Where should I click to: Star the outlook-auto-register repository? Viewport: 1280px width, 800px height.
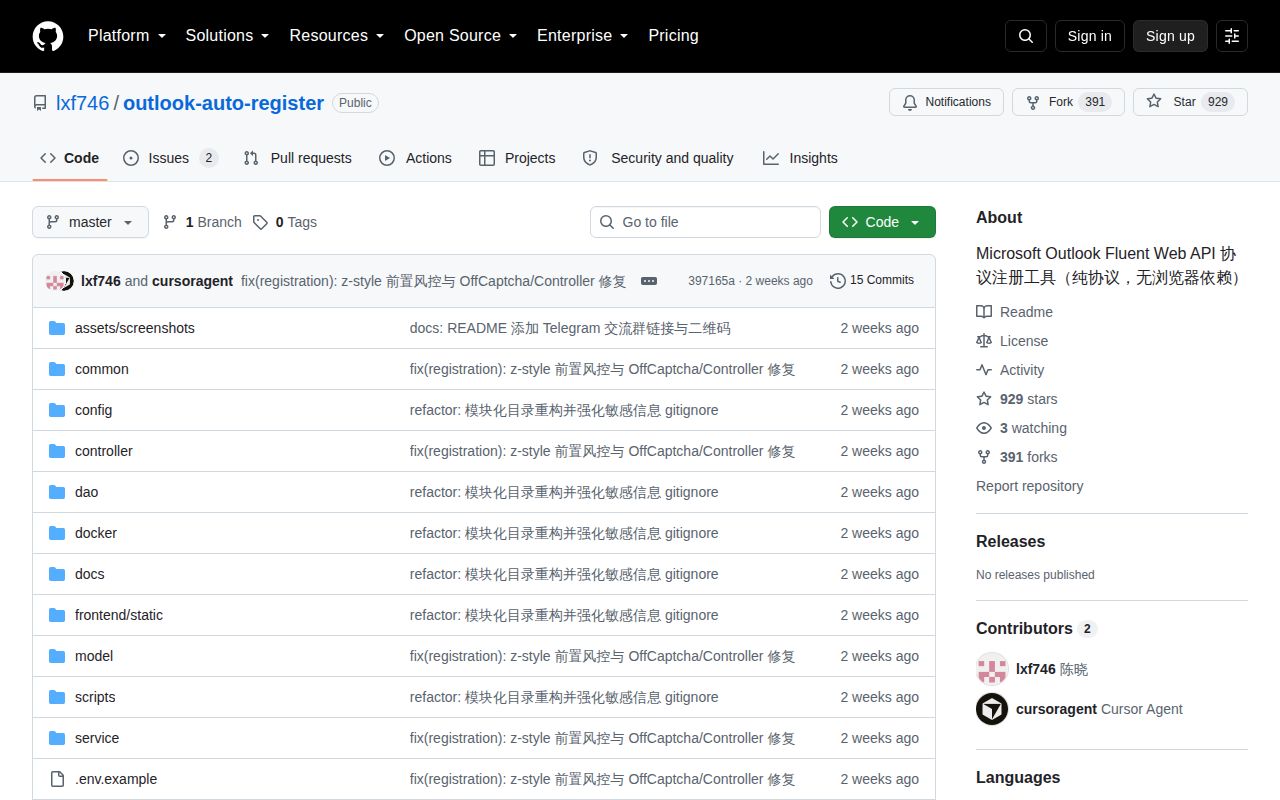pos(1190,102)
